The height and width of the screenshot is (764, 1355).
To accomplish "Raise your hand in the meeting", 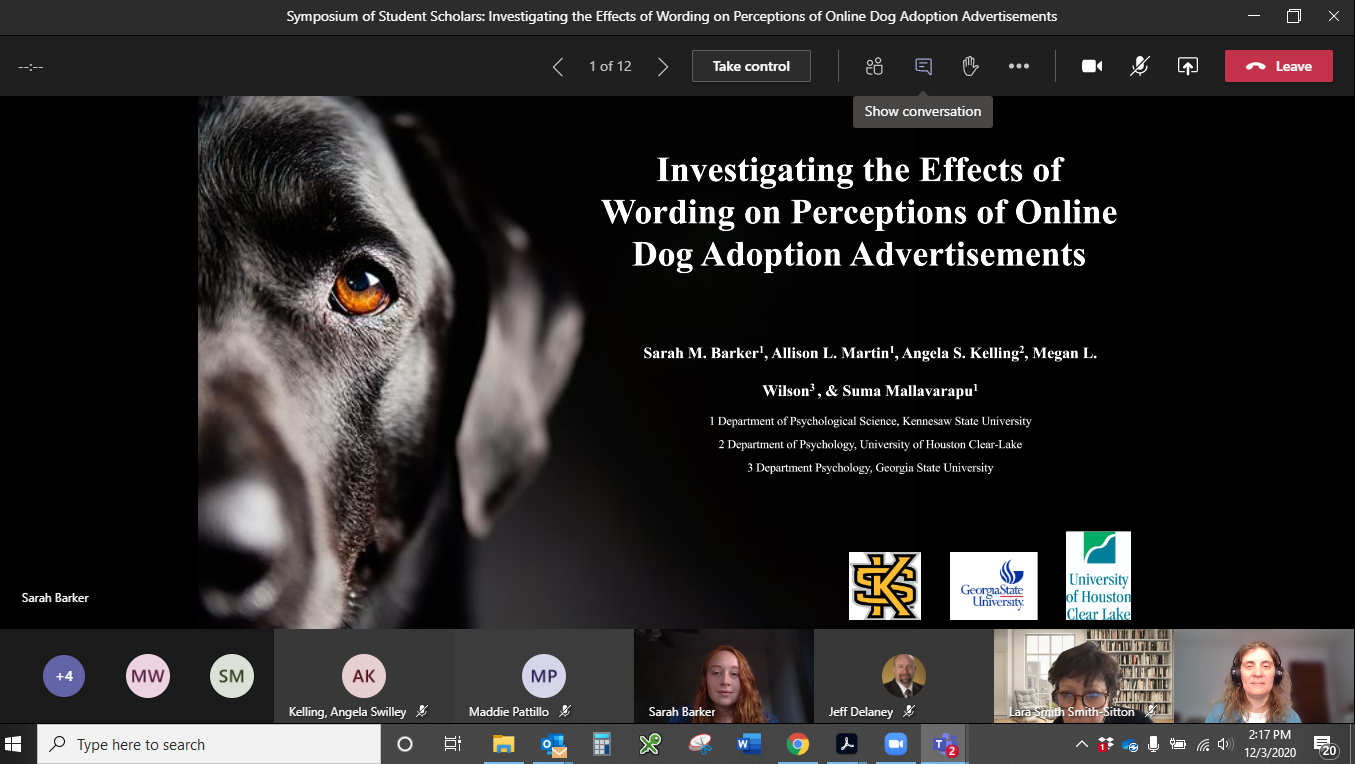I will pyautogui.click(x=969, y=66).
